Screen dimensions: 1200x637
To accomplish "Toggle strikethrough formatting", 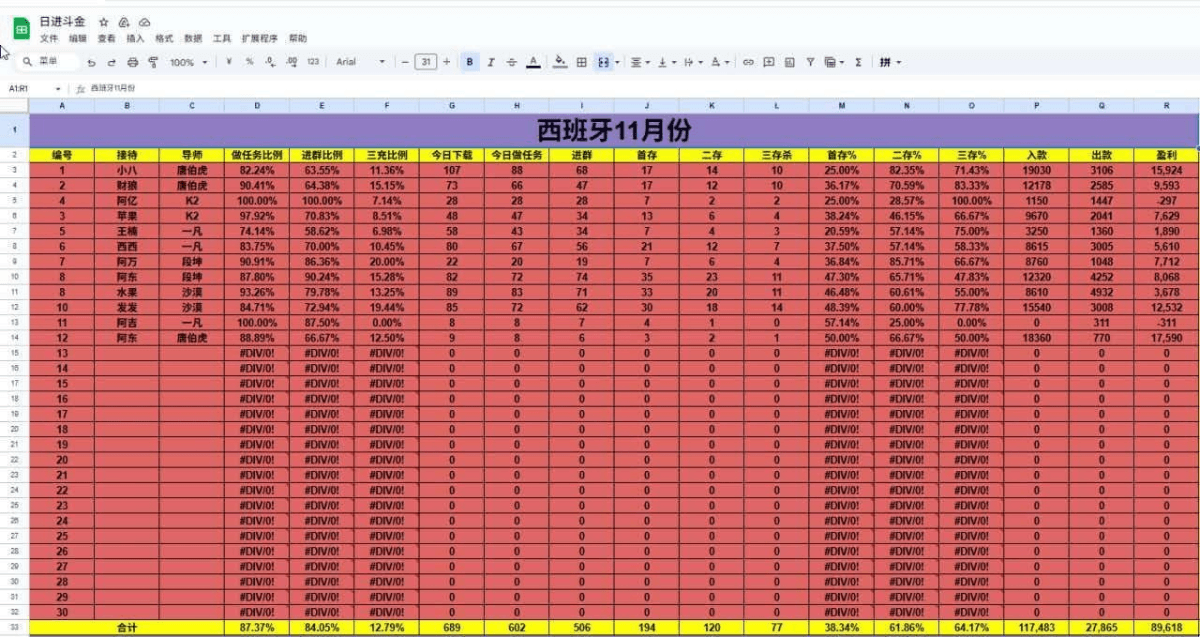I will [512, 62].
